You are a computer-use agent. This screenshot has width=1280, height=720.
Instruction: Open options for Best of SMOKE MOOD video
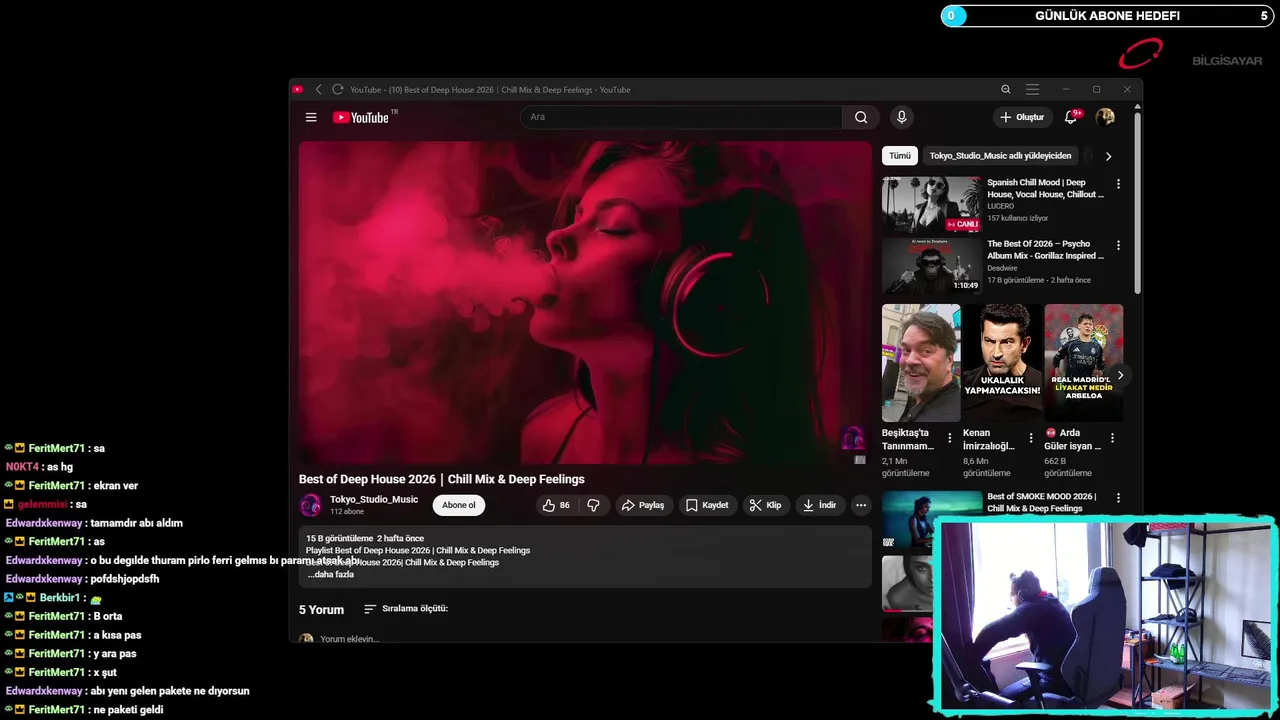1118,498
